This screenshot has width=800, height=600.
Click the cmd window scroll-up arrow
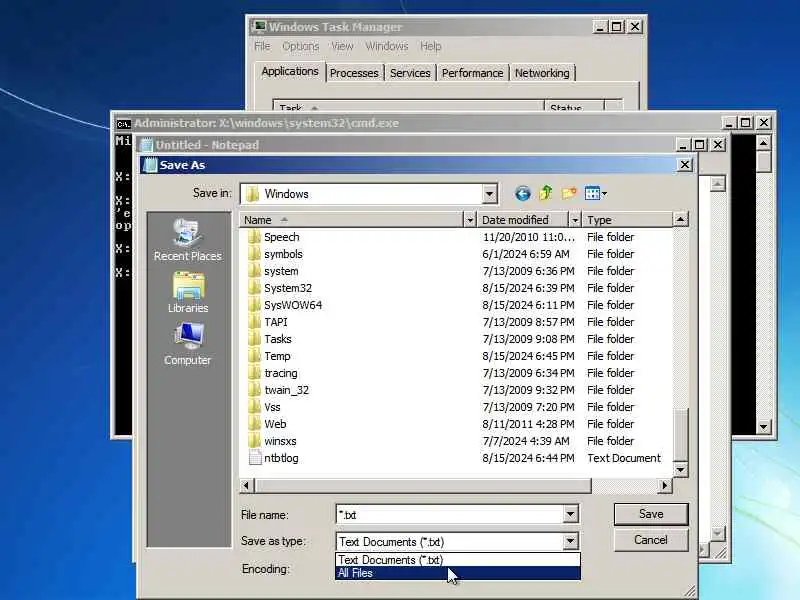coord(763,143)
